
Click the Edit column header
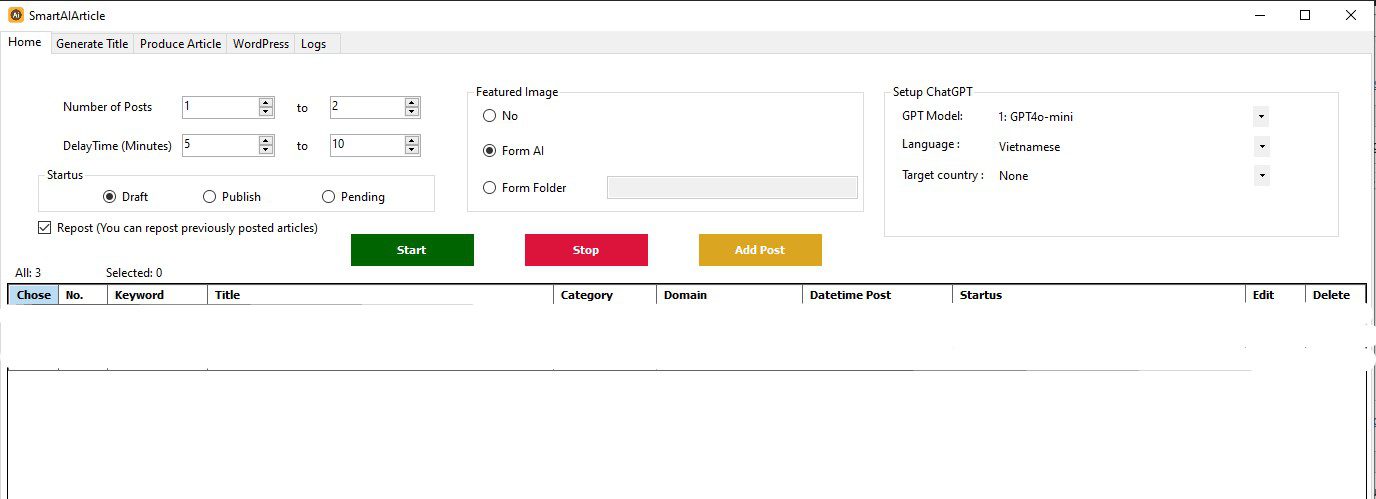point(1275,295)
